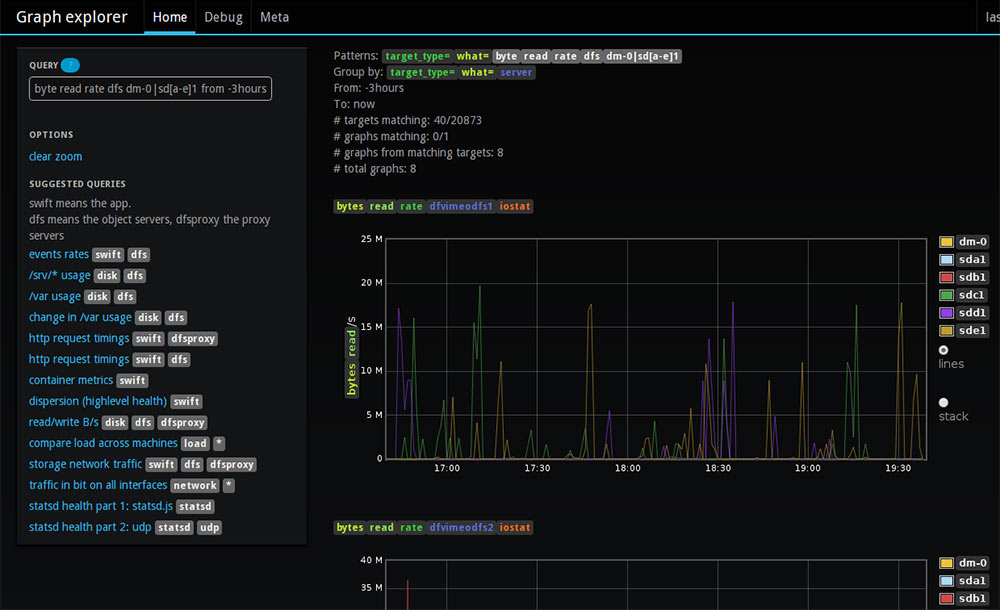Open container metrics query
Screen dimensions: 1000x610
[71, 380]
